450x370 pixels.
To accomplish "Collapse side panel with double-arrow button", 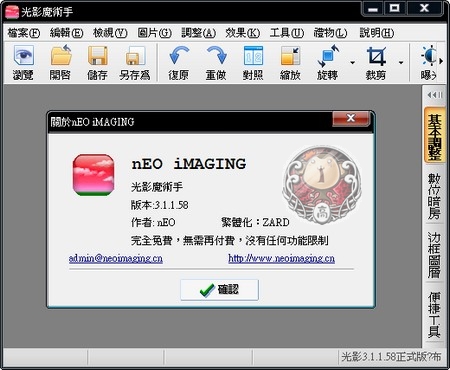I will pyautogui.click(x=435, y=95).
